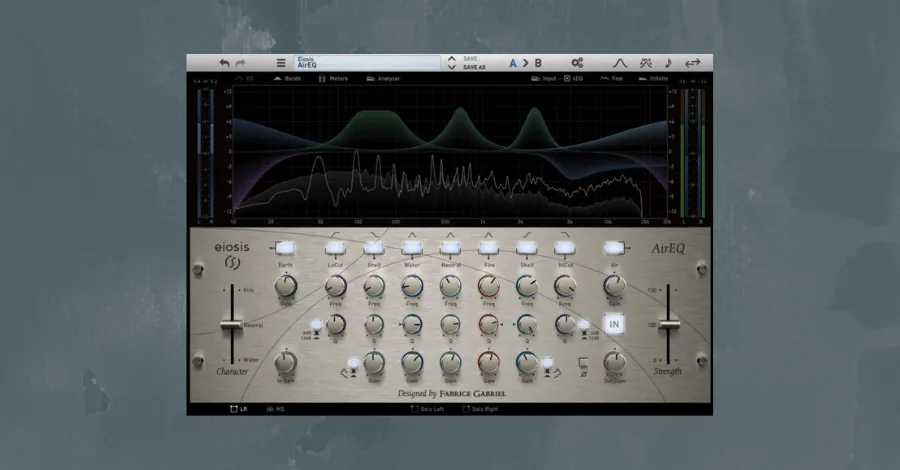Click the solo curves icon in toolbar

coord(646,63)
